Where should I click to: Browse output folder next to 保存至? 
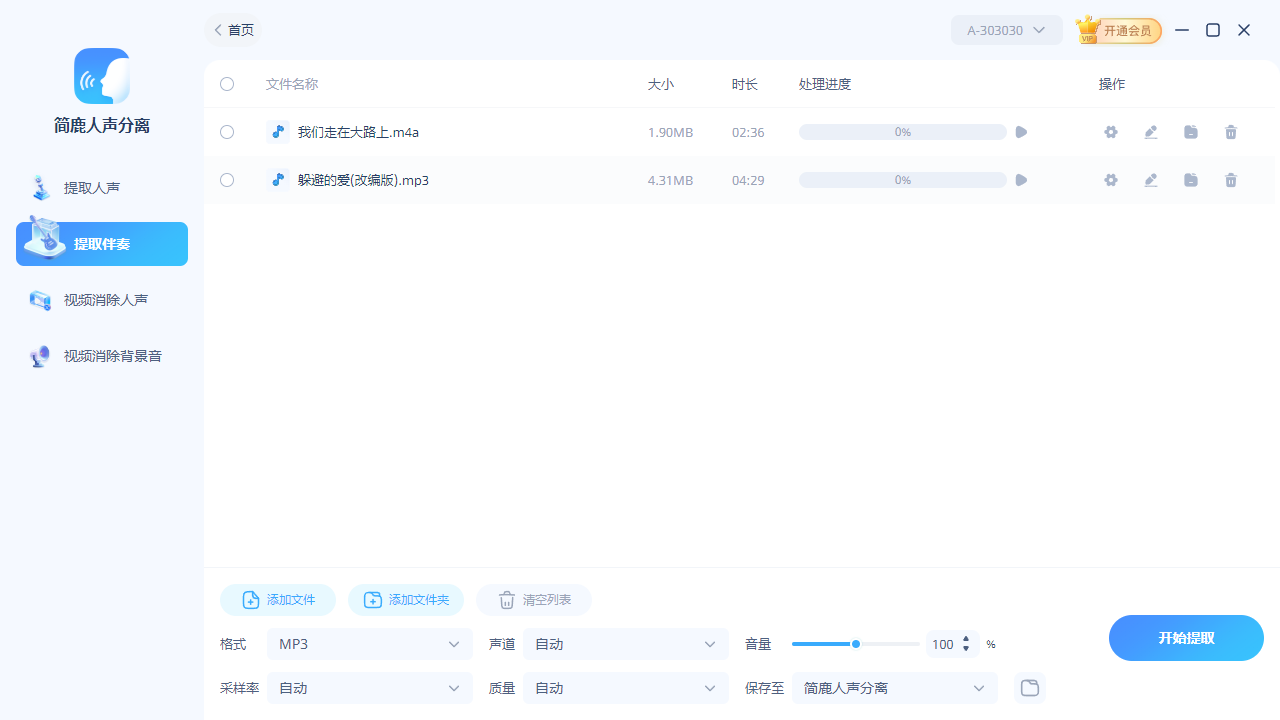(1029, 688)
